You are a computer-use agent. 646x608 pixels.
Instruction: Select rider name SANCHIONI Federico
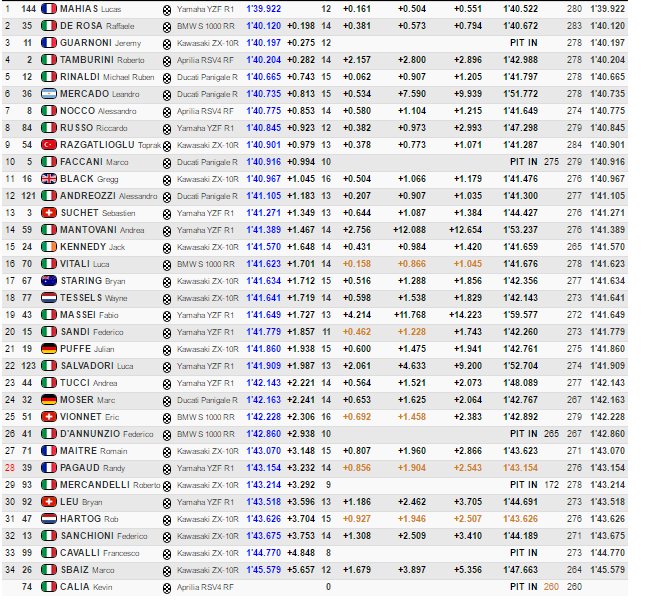[x=104, y=536]
